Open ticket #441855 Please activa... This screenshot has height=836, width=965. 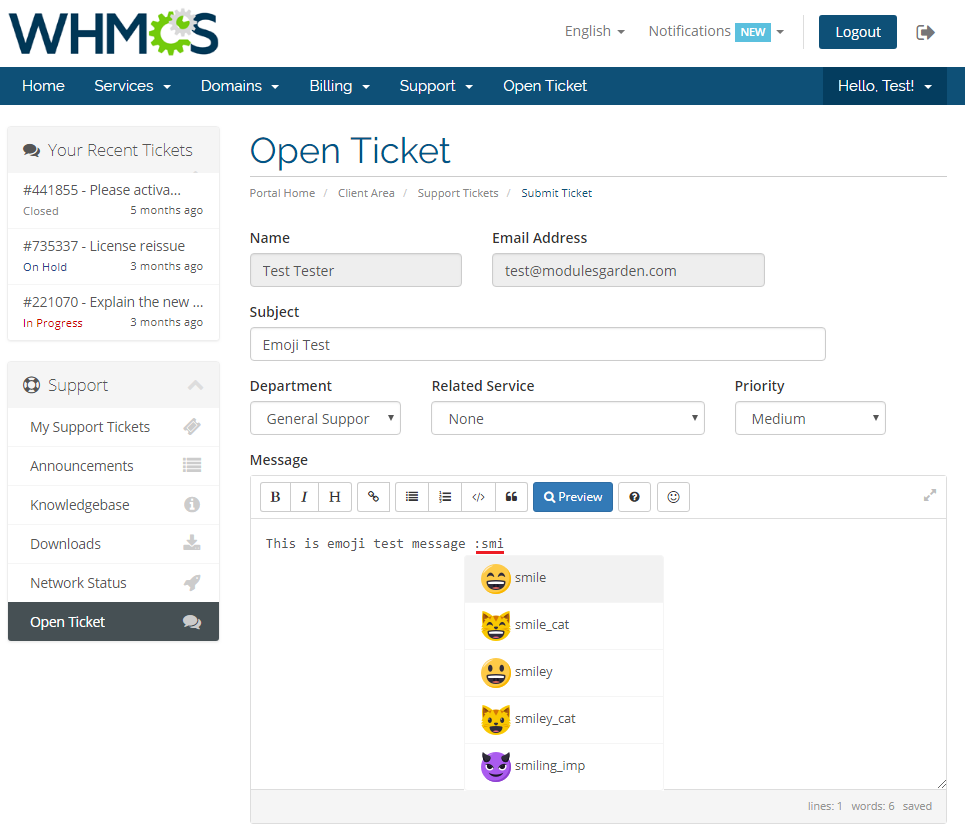(113, 200)
